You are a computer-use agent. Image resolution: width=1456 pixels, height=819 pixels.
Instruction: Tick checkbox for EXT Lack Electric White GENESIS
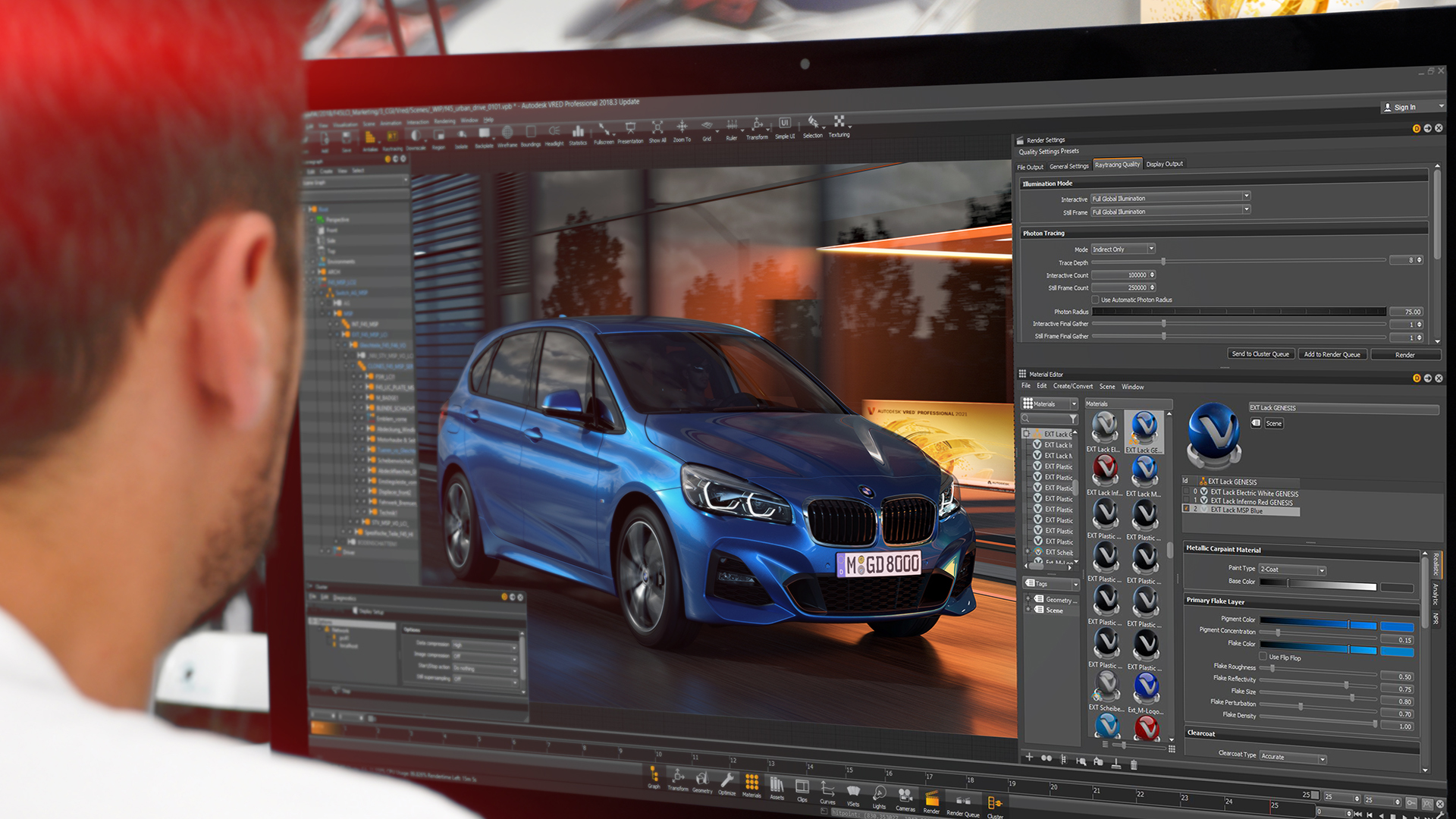point(1187,492)
